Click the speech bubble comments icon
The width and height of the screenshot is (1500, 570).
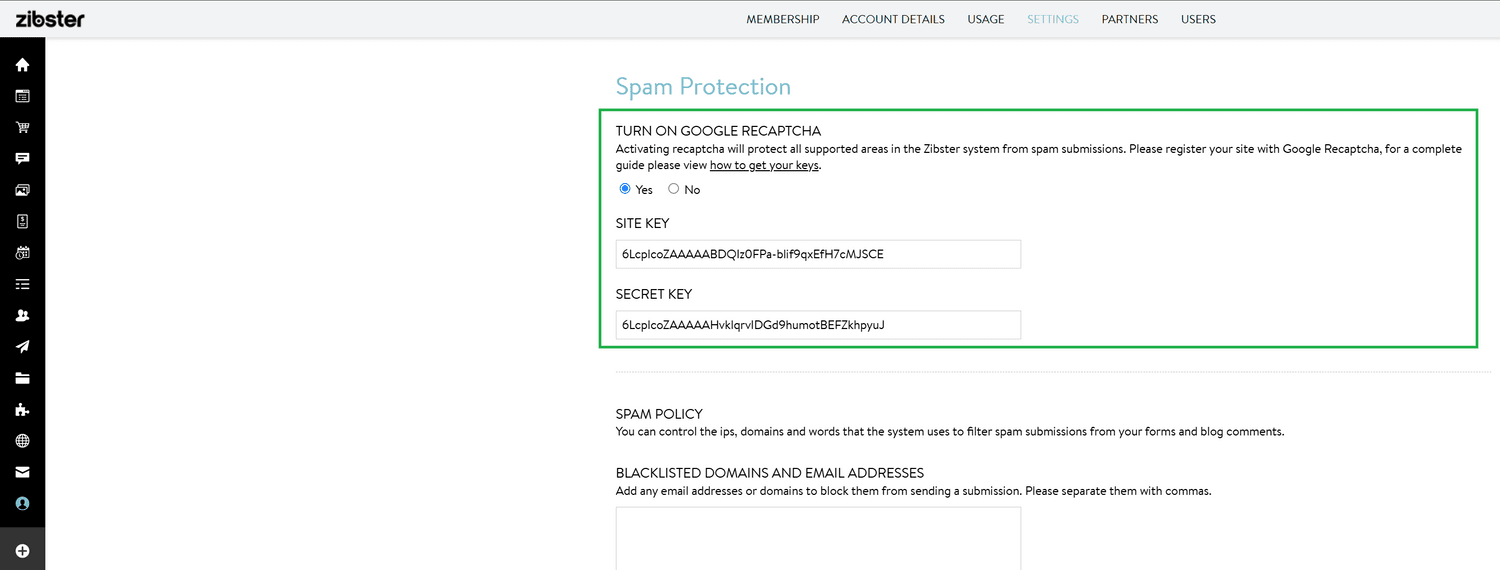pos(22,159)
